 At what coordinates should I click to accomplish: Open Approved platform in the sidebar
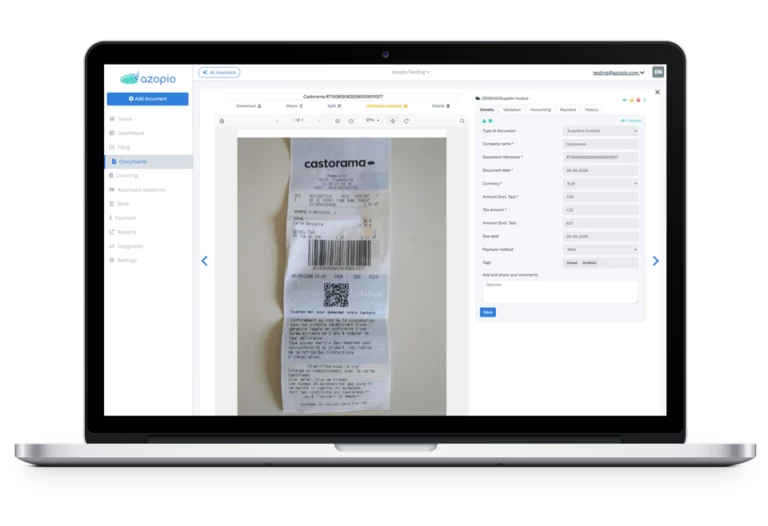pos(137,190)
